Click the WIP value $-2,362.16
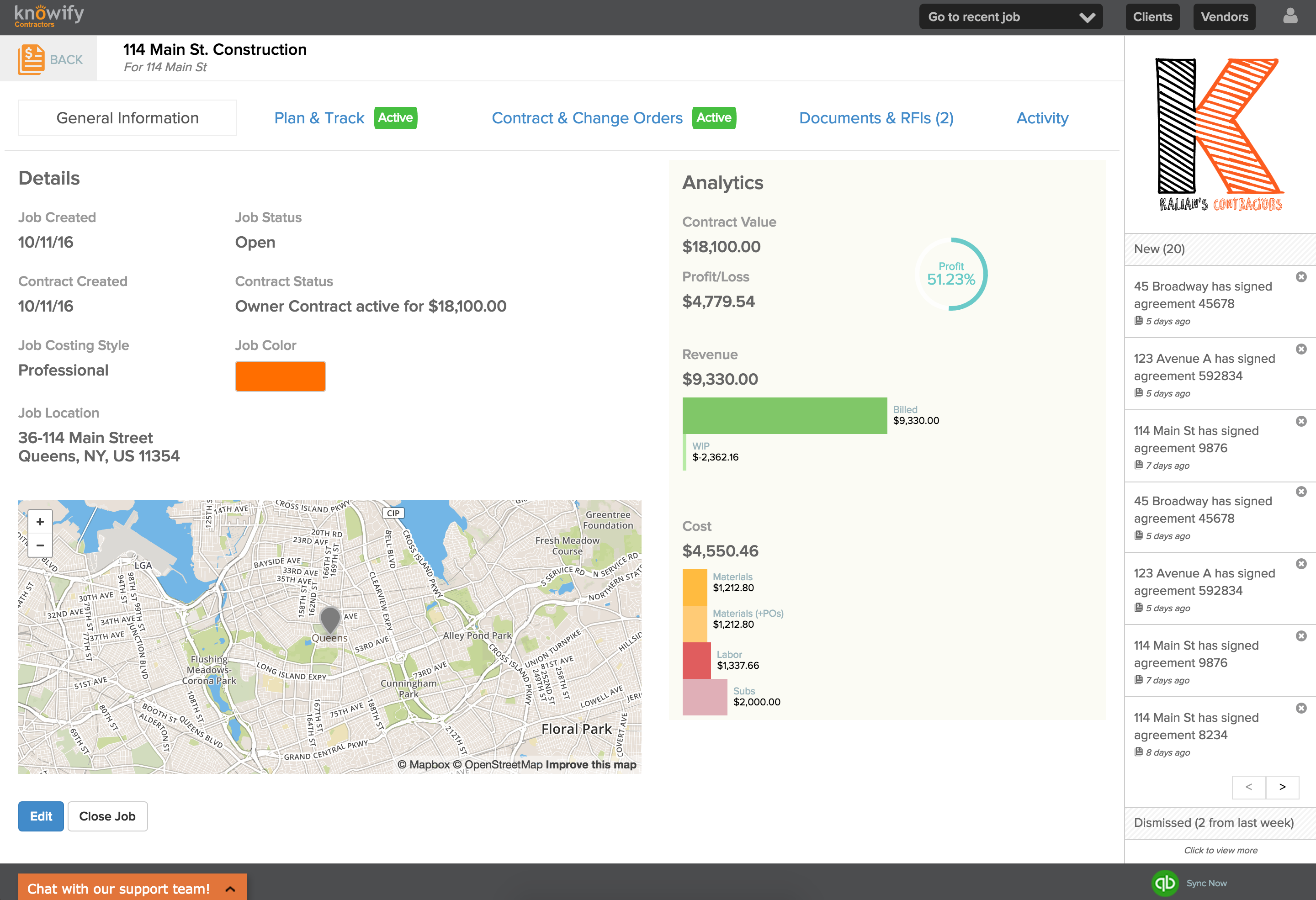1316x900 pixels. pyautogui.click(x=715, y=457)
